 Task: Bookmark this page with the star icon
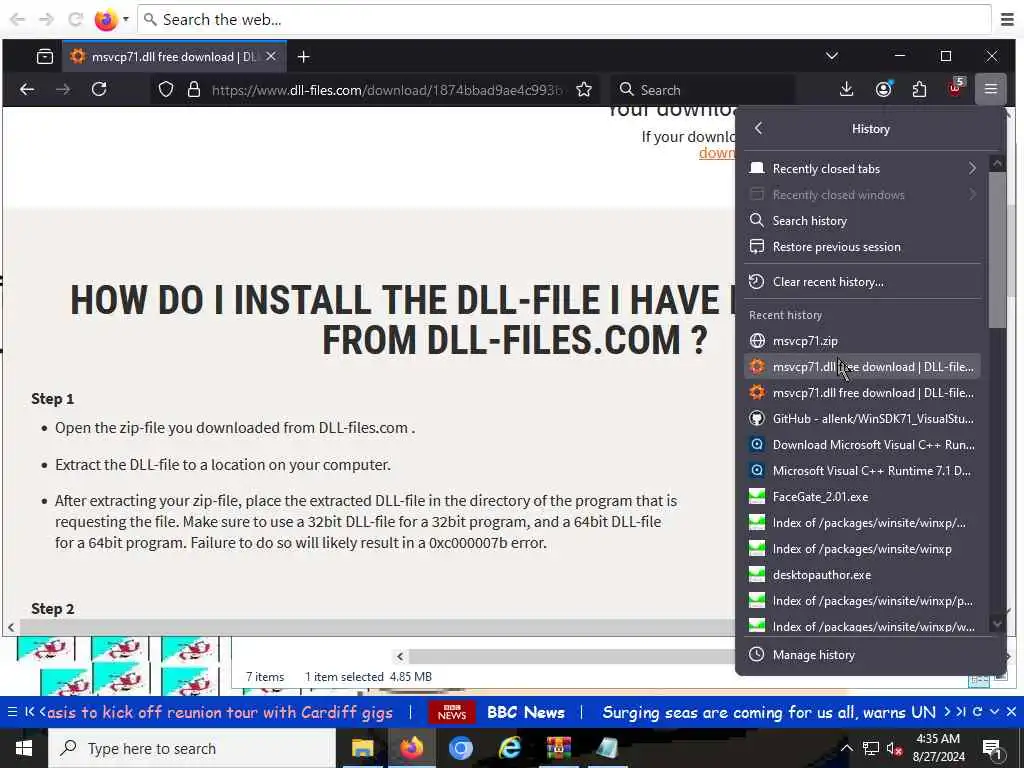pyautogui.click(x=584, y=89)
